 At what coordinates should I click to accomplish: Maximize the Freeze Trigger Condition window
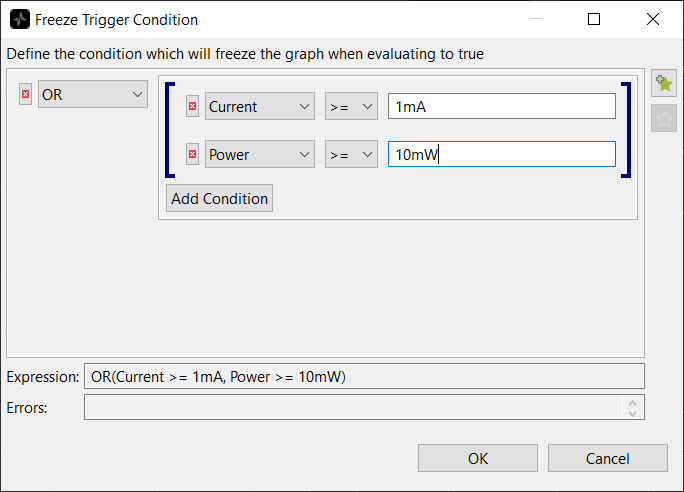(x=594, y=19)
